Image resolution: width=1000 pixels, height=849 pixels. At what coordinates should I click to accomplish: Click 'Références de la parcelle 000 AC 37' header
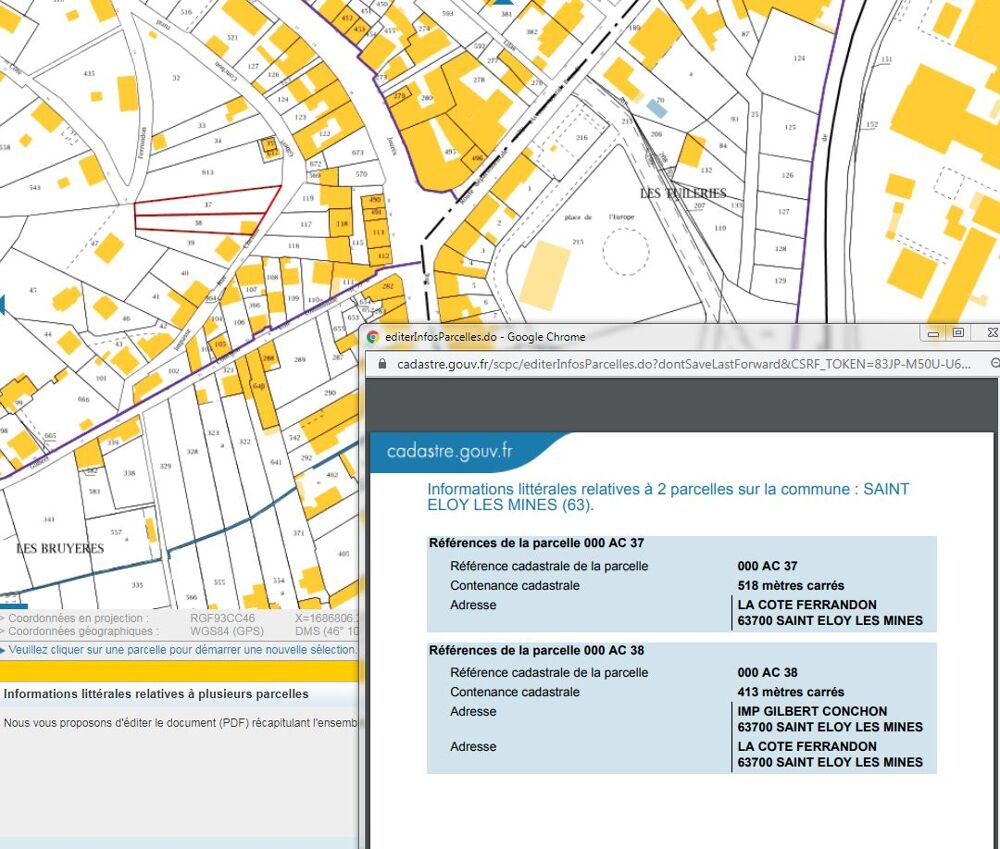(536, 543)
